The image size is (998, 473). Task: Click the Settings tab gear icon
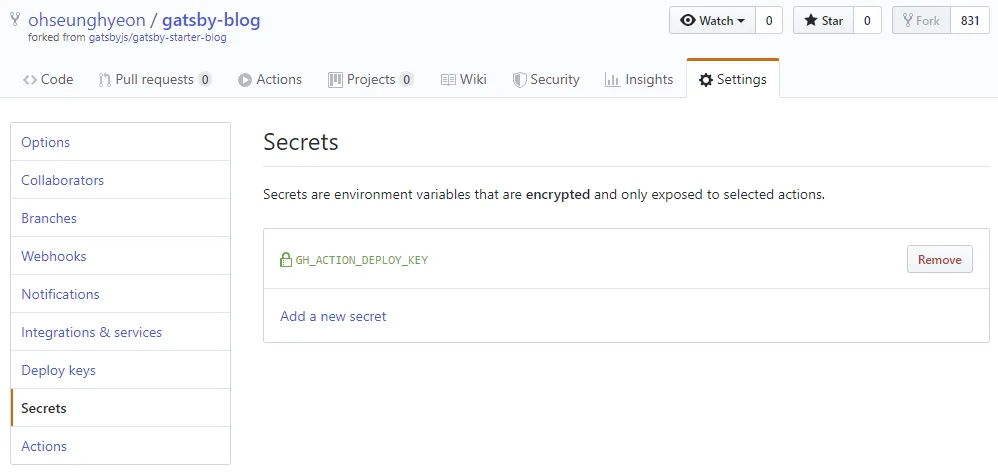[706, 80]
